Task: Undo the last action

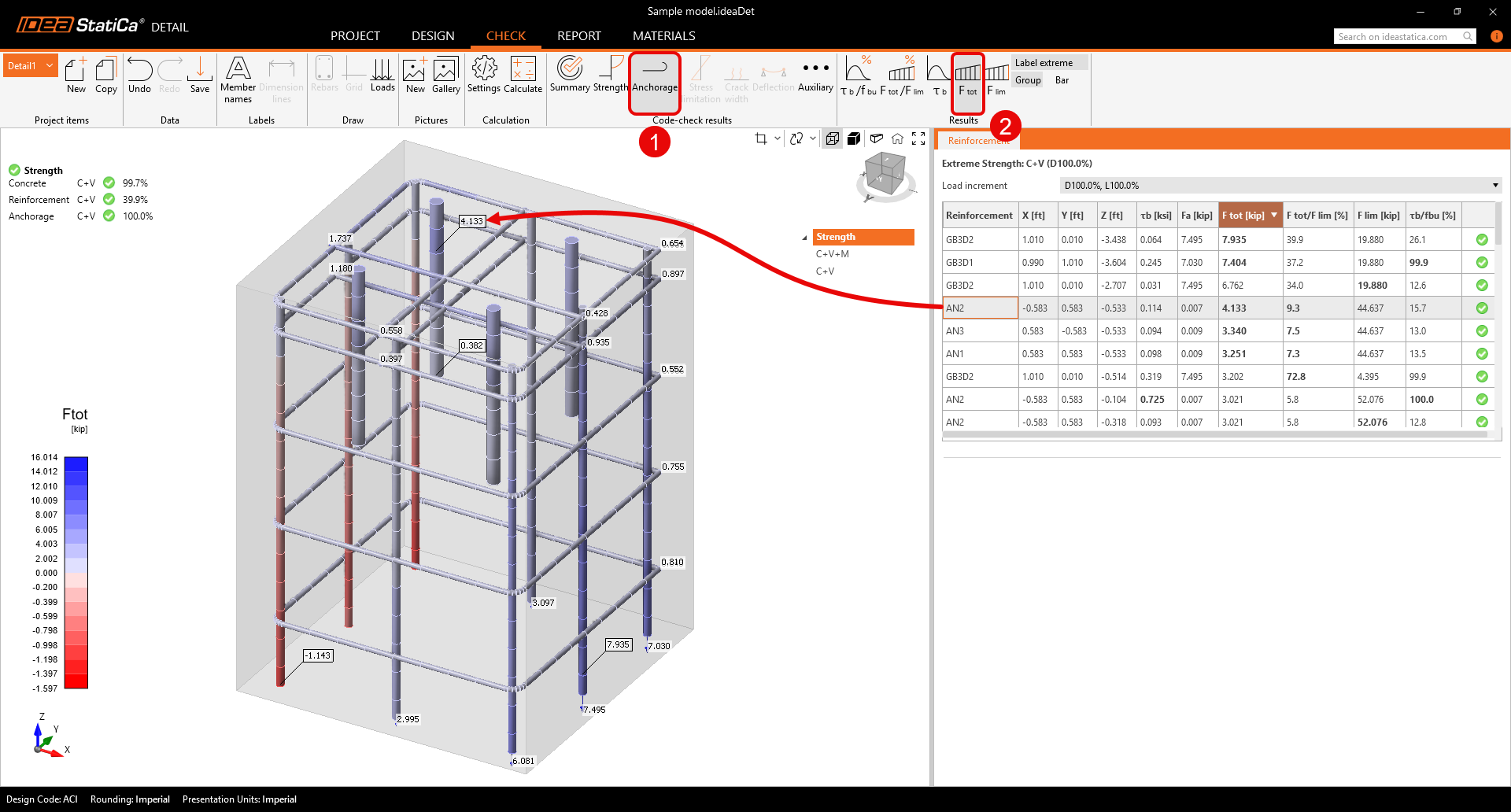Action: [139, 76]
